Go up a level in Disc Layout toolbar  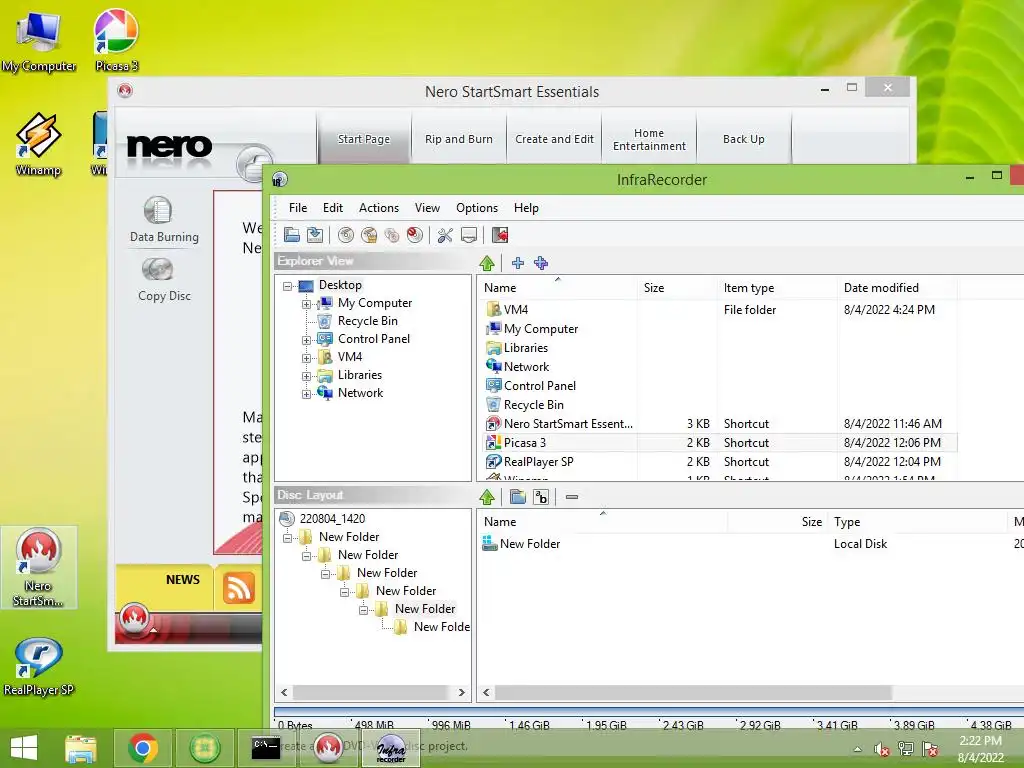pos(487,497)
